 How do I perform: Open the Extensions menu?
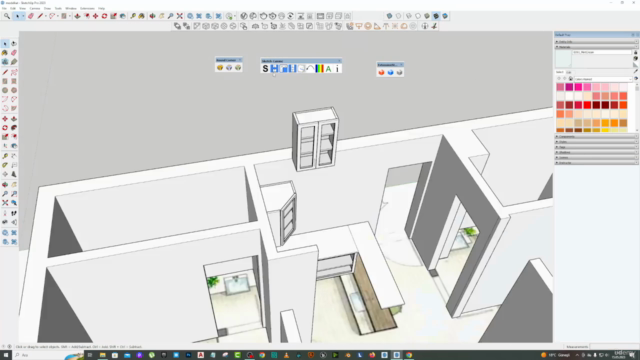[x=87, y=8]
